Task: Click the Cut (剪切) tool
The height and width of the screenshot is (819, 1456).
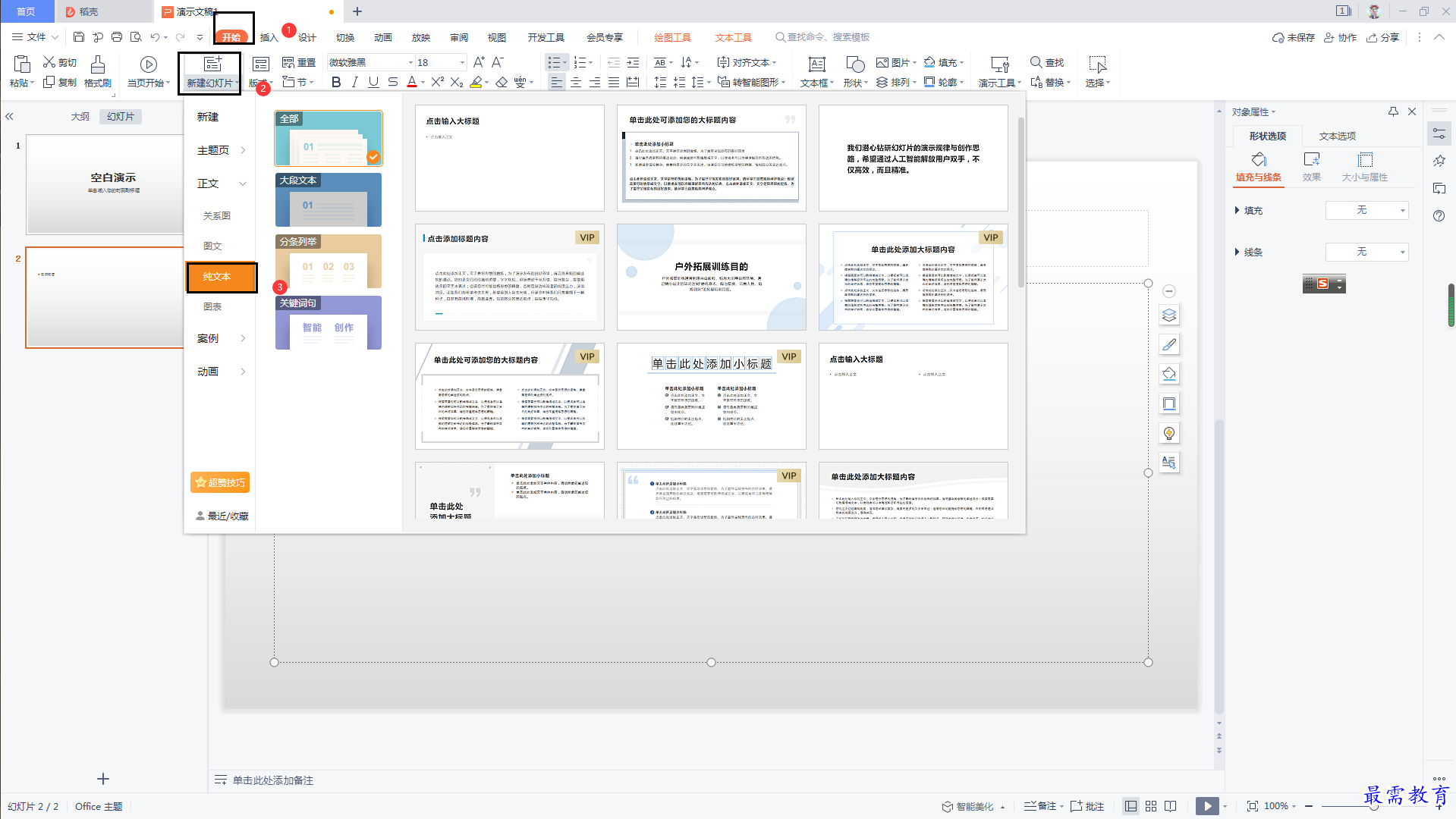Action: [x=60, y=62]
